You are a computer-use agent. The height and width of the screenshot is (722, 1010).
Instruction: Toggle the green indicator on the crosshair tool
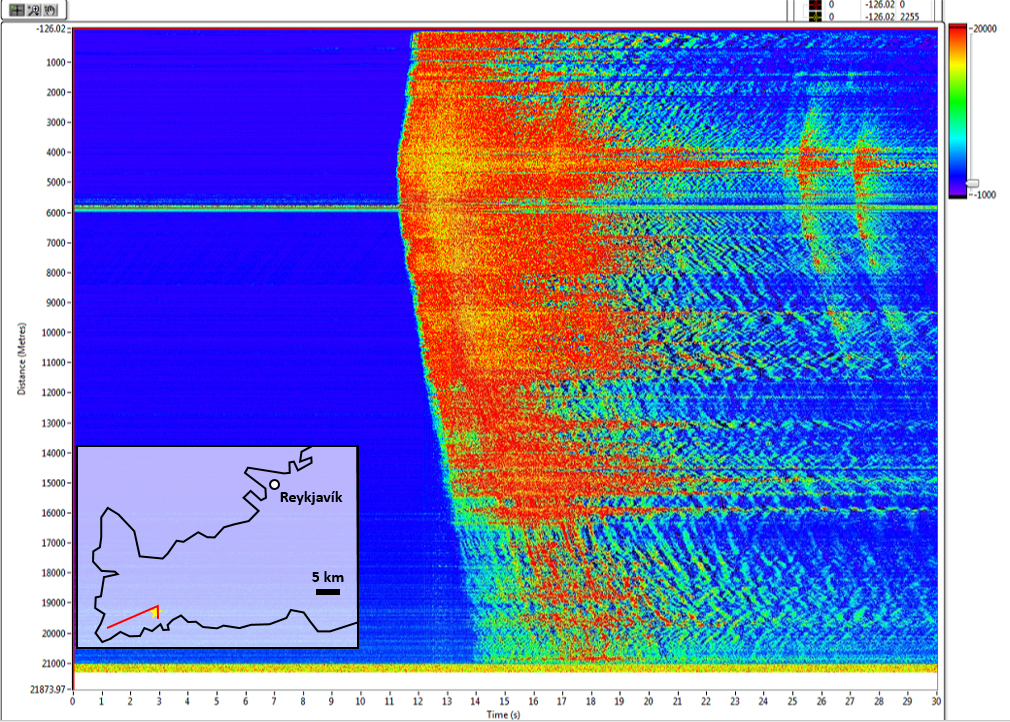pyautogui.click(x=12, y=7)
